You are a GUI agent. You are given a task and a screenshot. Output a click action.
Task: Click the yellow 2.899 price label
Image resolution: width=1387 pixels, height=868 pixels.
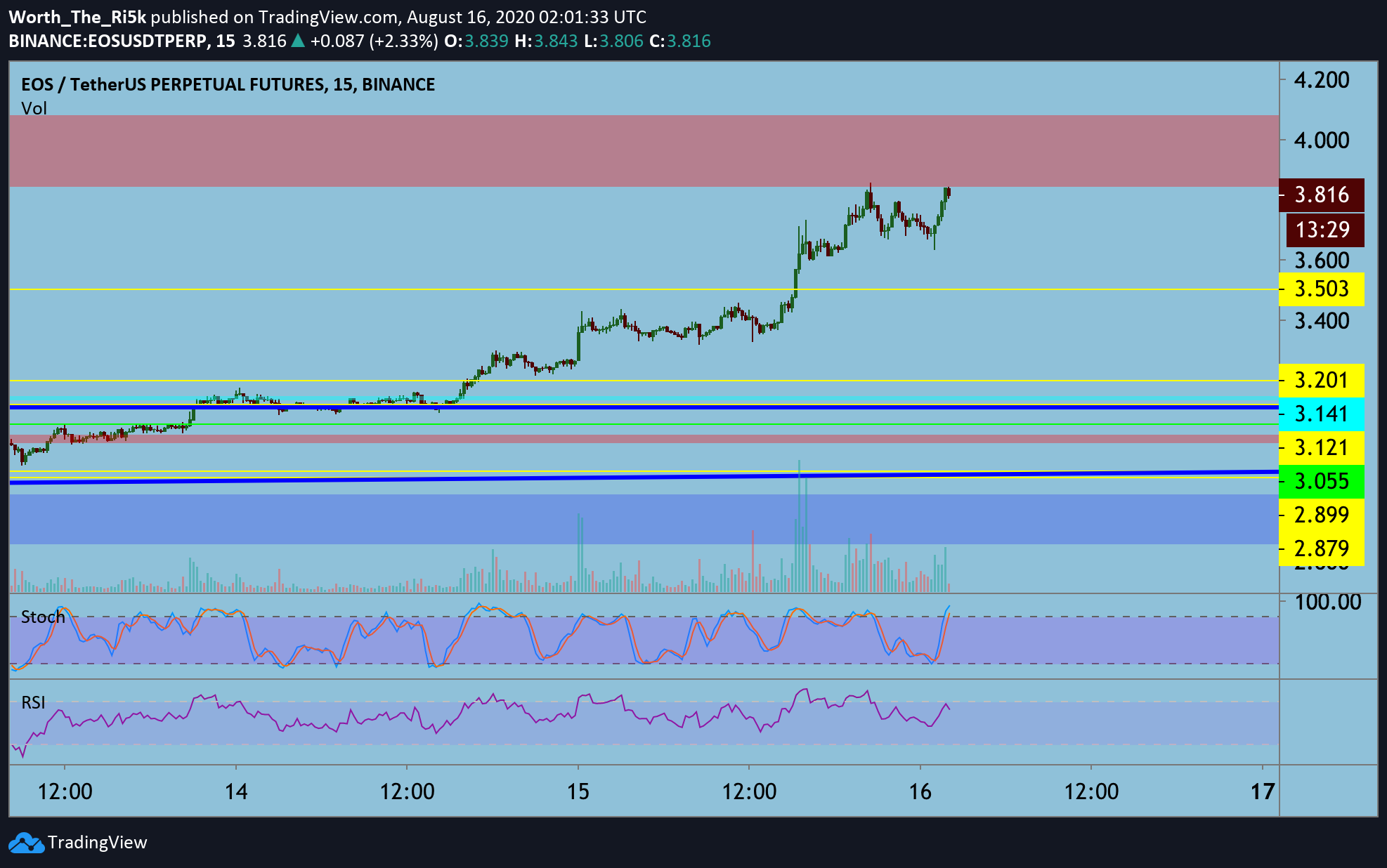point(1321,515)
